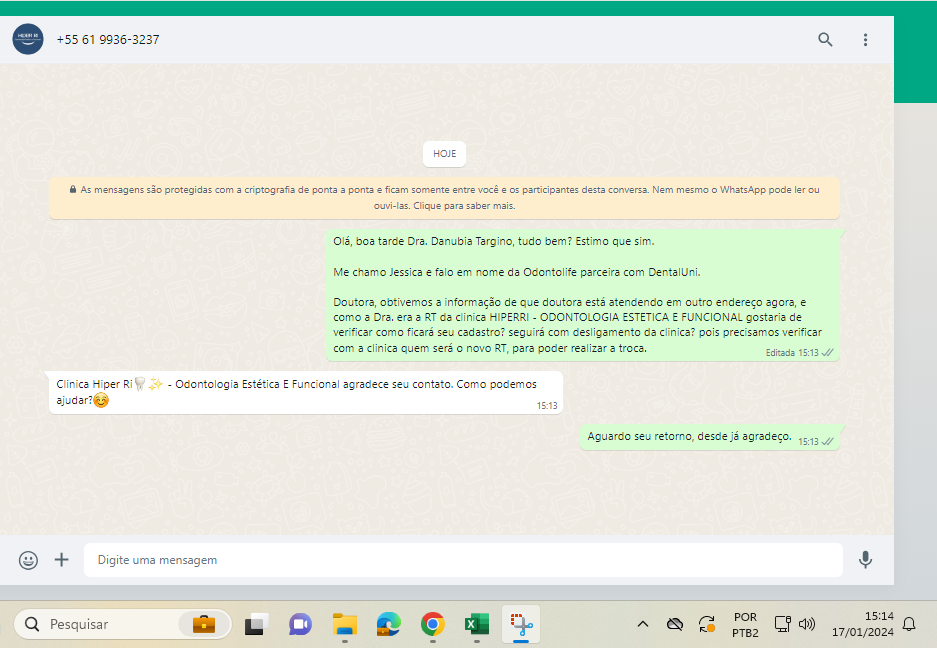Viewport: 937px width, 648px height.
Task: Click the microphone voice message icon
Action: pyautogui.click(x=865, y=560)
